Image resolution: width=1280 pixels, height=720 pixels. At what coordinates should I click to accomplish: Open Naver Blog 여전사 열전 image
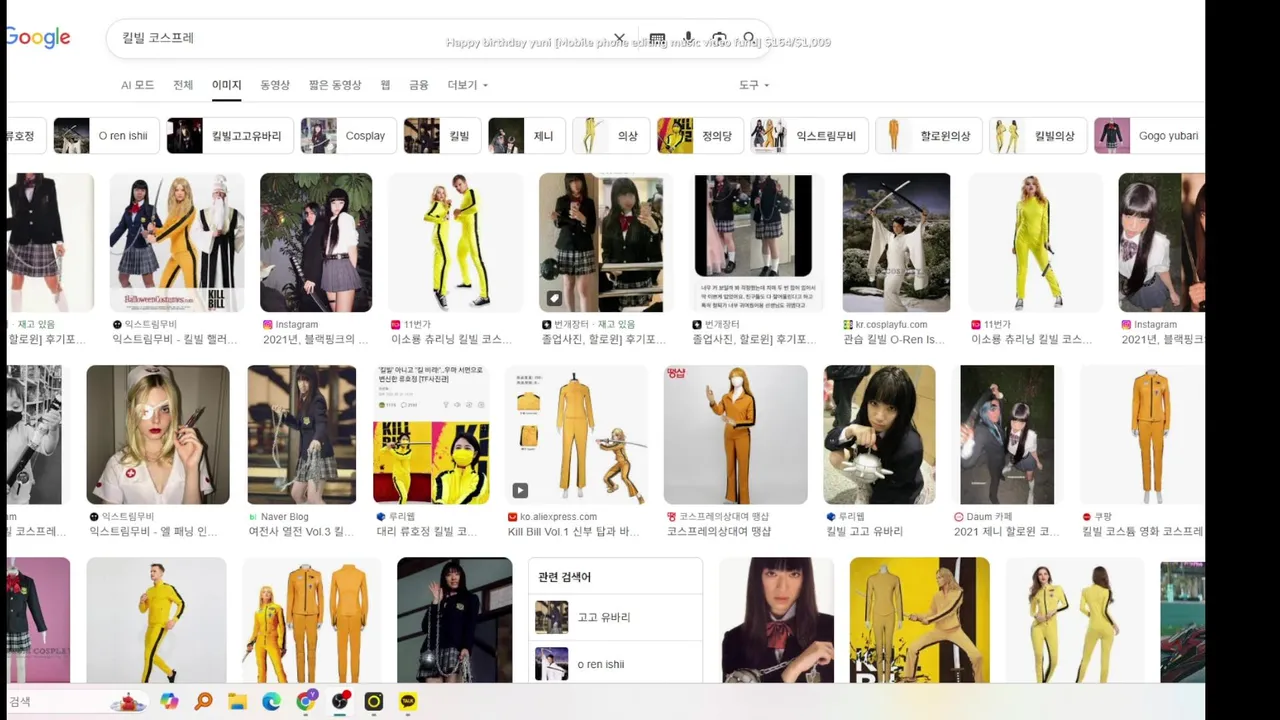point(301,434)
